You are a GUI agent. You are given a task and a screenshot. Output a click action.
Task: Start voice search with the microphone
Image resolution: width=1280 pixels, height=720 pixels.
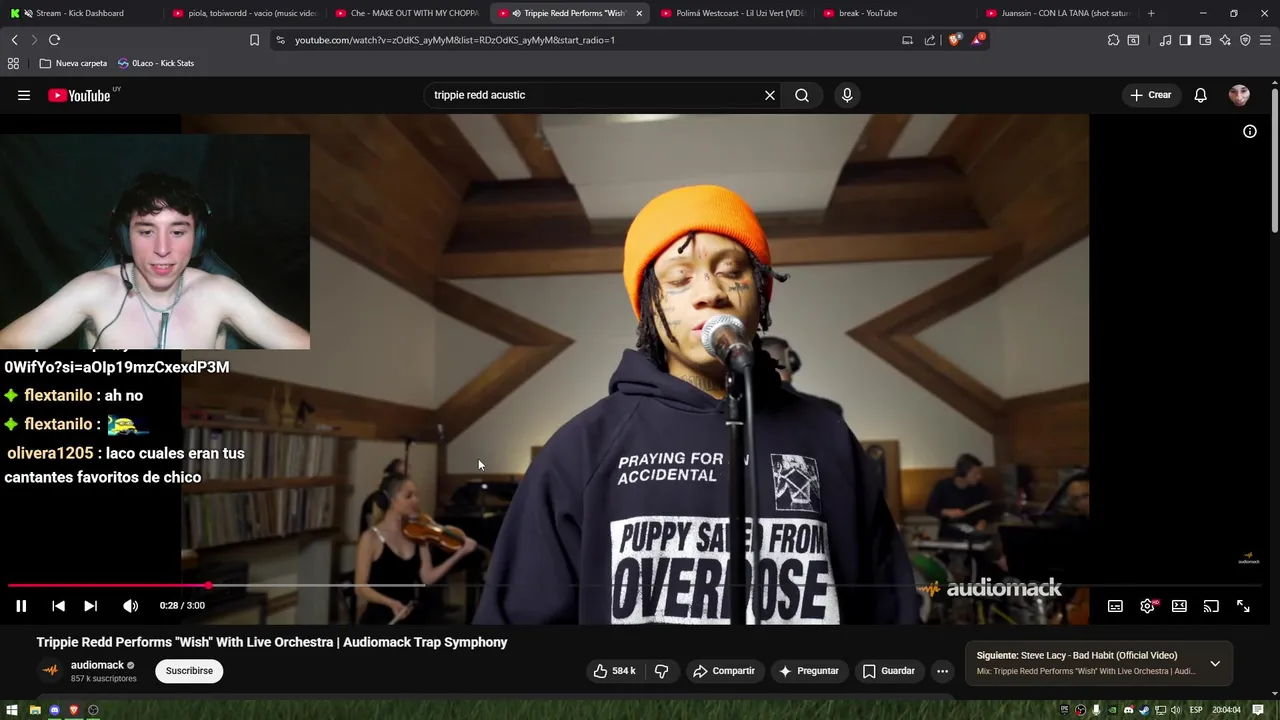coord(847,95)
